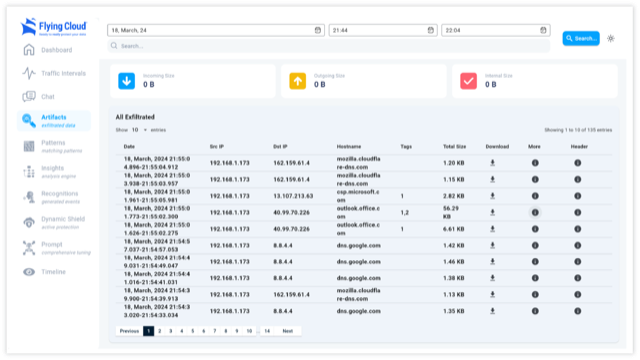Image resolution: width=640 pixels, height=360 pixels.
Task: Go to page 2 of results
Action: pyautogui.click(x=160, y=331)
